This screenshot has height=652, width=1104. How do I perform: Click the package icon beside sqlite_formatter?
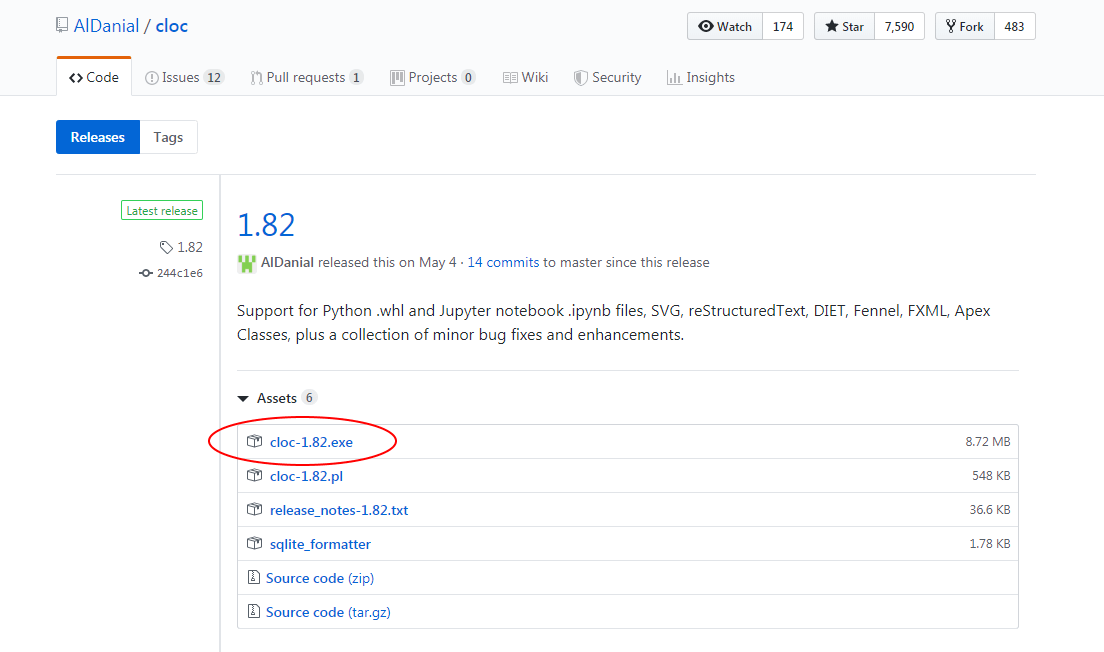(254, 544)
